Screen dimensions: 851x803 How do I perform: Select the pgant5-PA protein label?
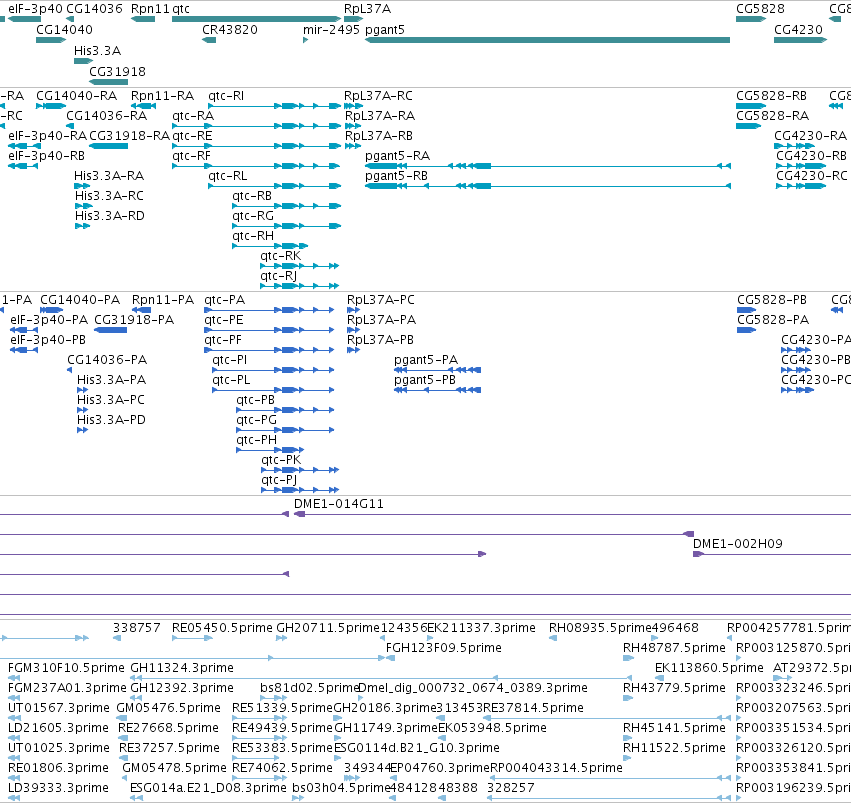pyautogui.click(x=426, y=360)
